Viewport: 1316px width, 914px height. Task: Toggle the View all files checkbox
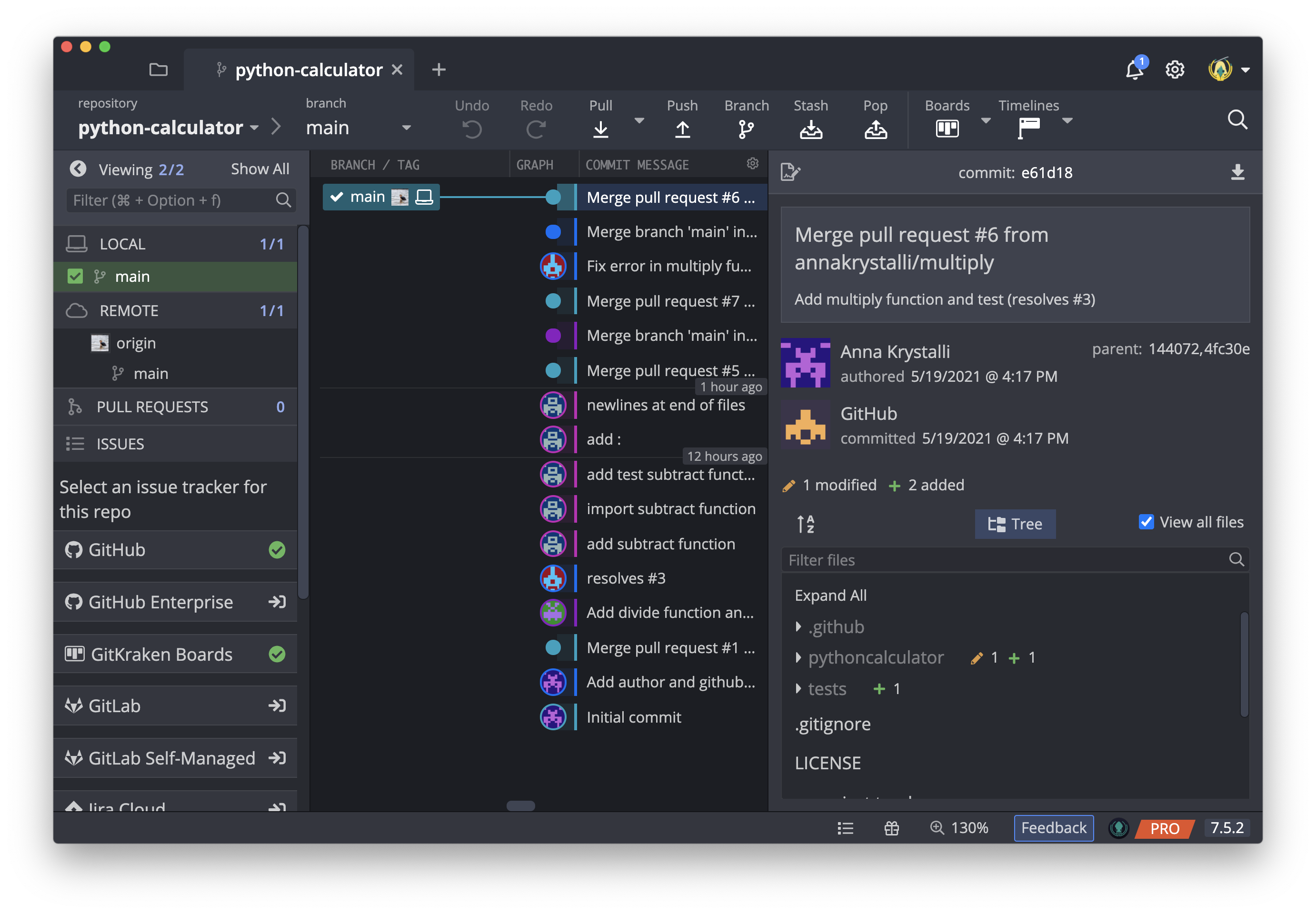click(1146, 522)
